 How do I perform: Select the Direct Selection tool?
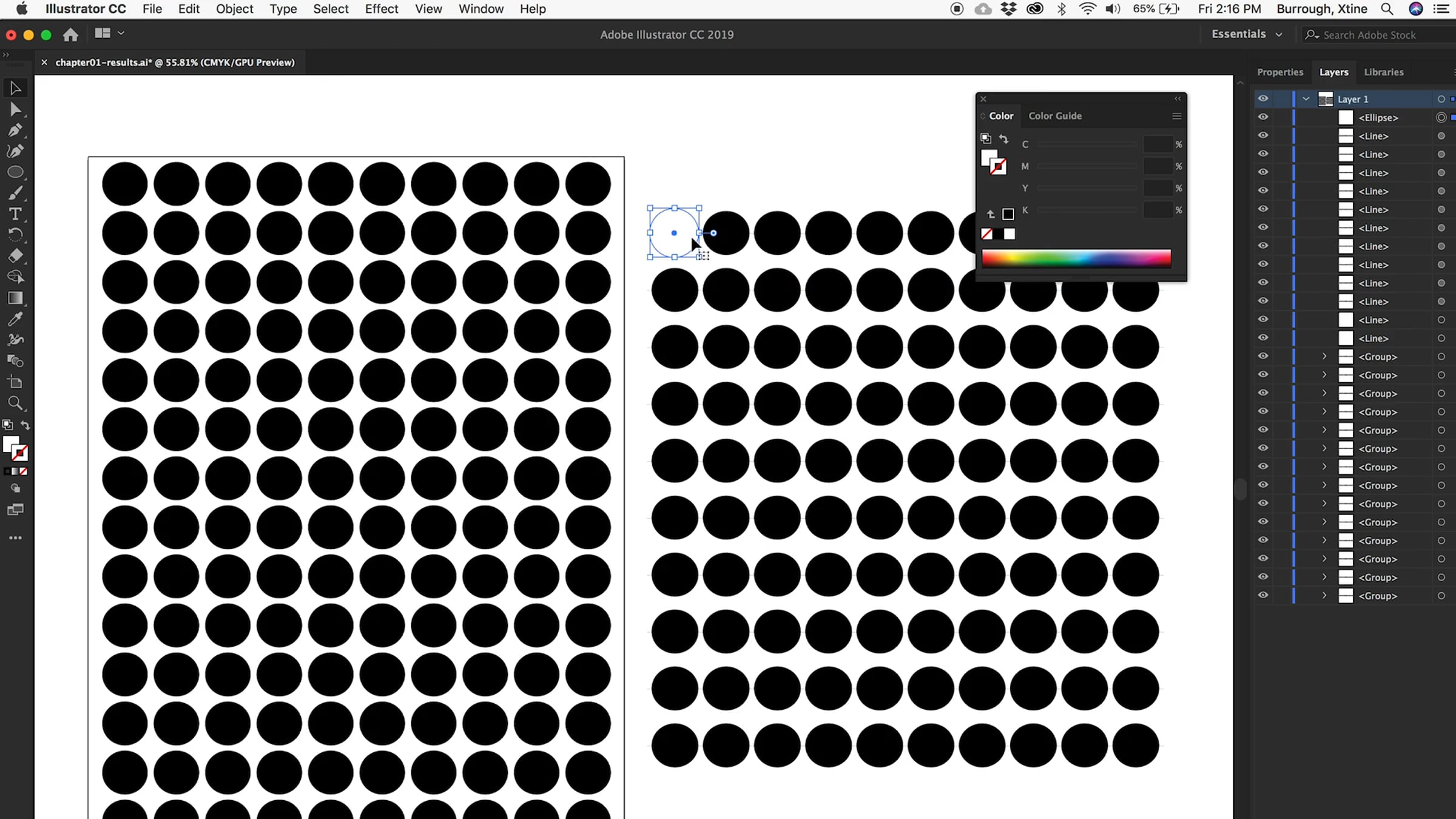pos(15,110)
